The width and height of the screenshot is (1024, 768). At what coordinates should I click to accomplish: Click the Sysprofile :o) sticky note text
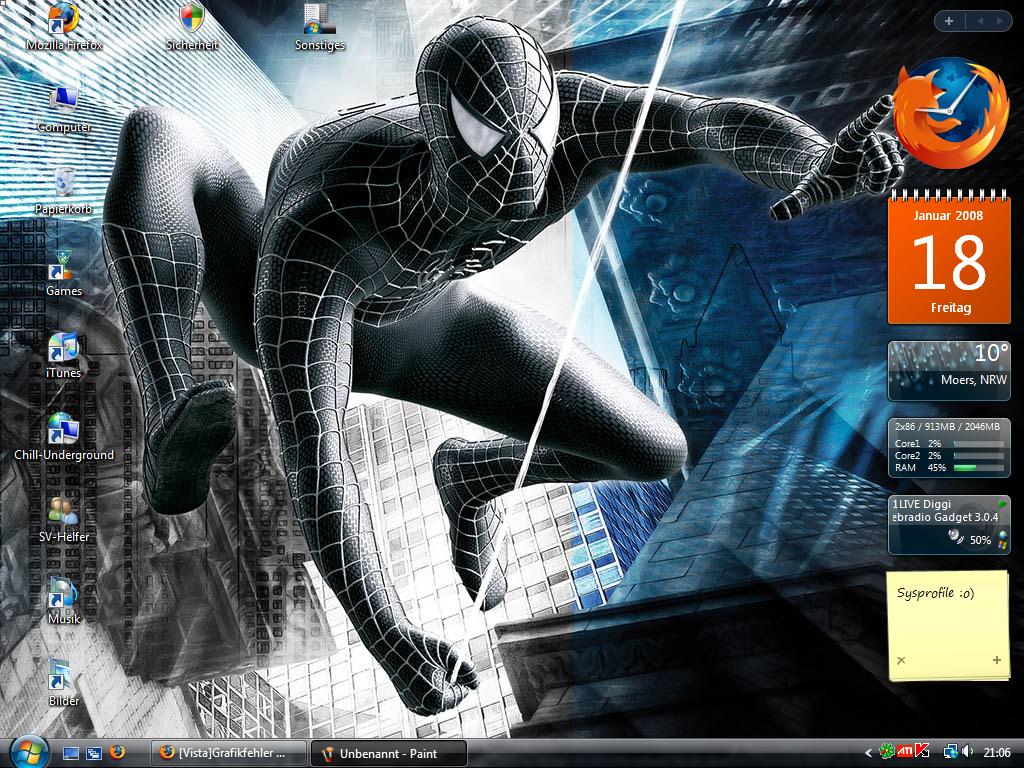(935, 593)
